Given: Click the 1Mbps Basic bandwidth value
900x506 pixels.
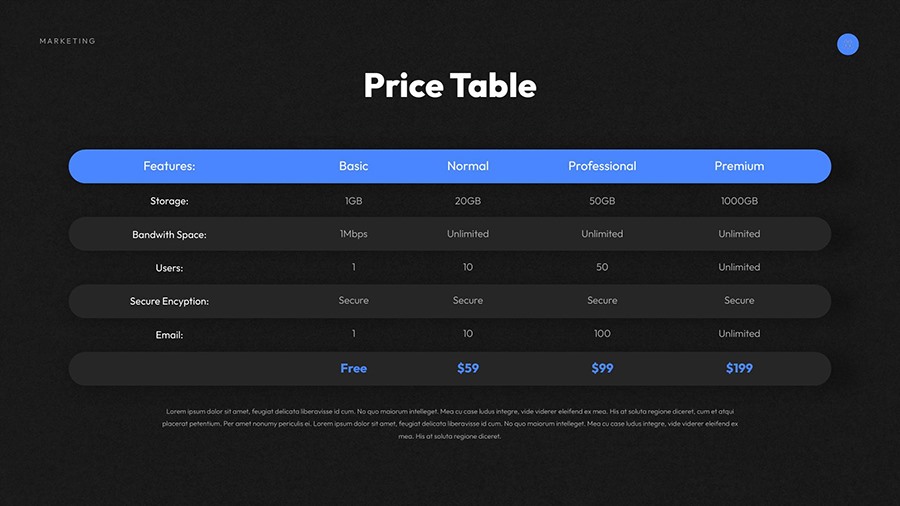Looking at the screenshot, I should (x=354, y=234).
